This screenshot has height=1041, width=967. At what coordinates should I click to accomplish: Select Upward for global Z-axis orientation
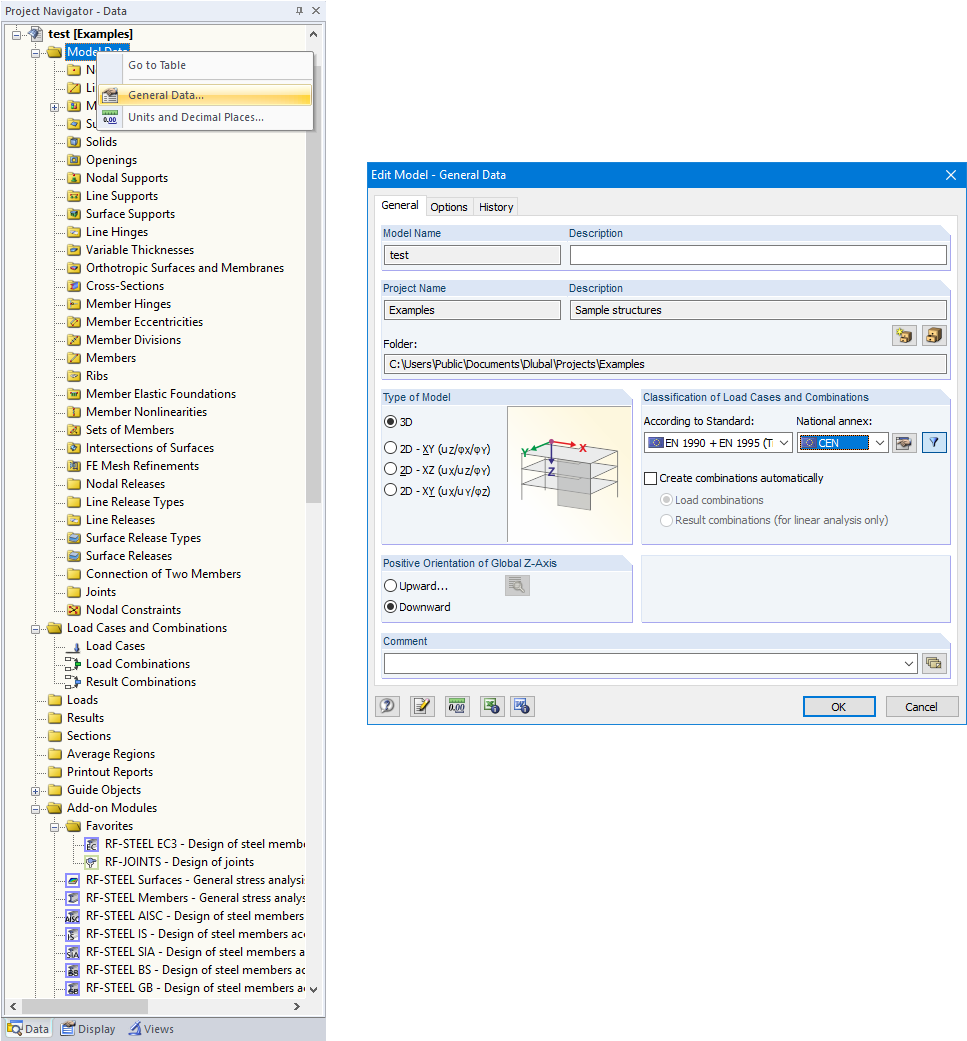pos(390,585)
